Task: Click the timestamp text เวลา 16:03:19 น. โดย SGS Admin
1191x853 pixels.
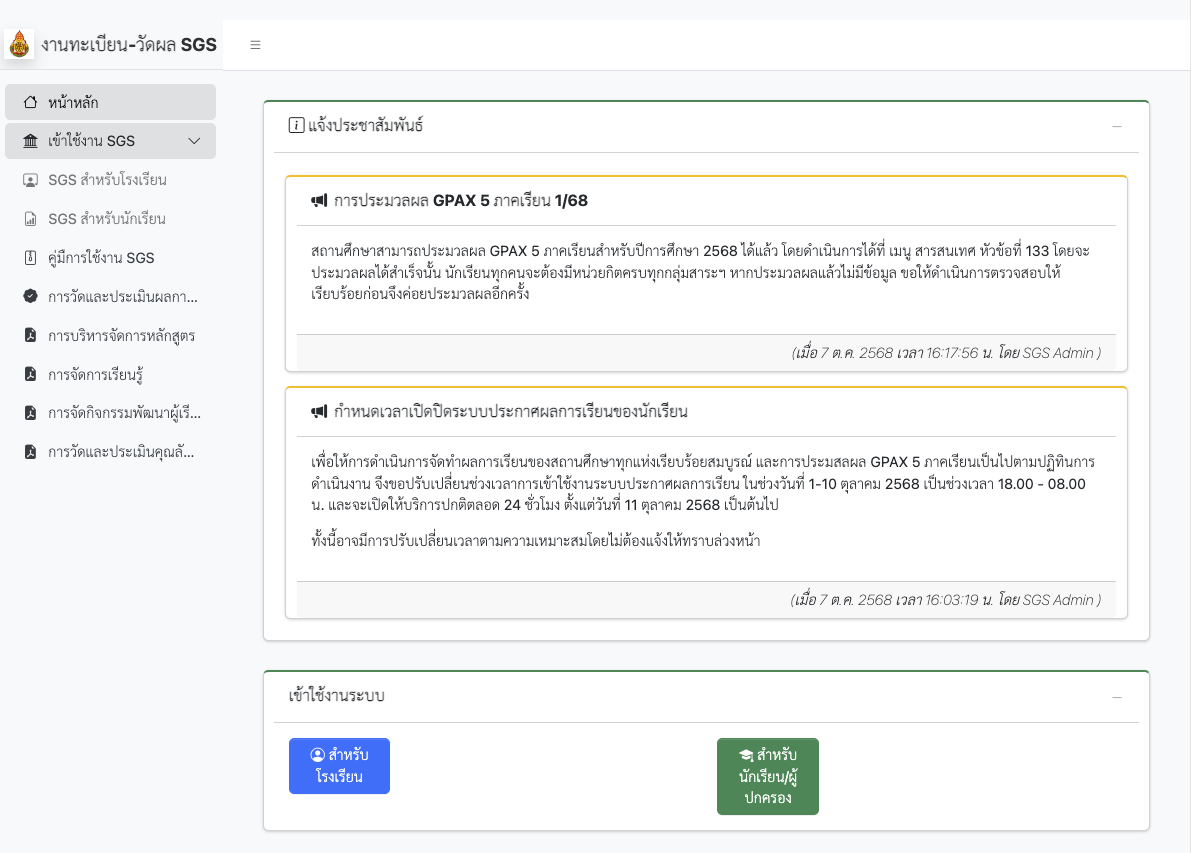Action: pyautogui.click(x=997, y=599)
